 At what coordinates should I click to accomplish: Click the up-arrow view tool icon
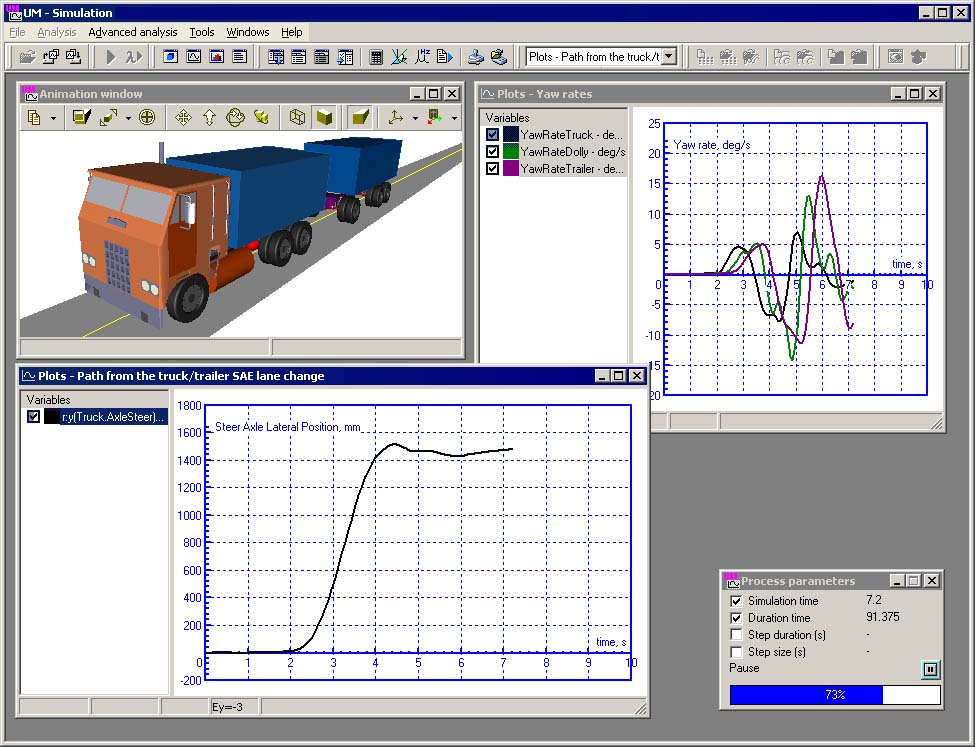[x=209, y=118]
